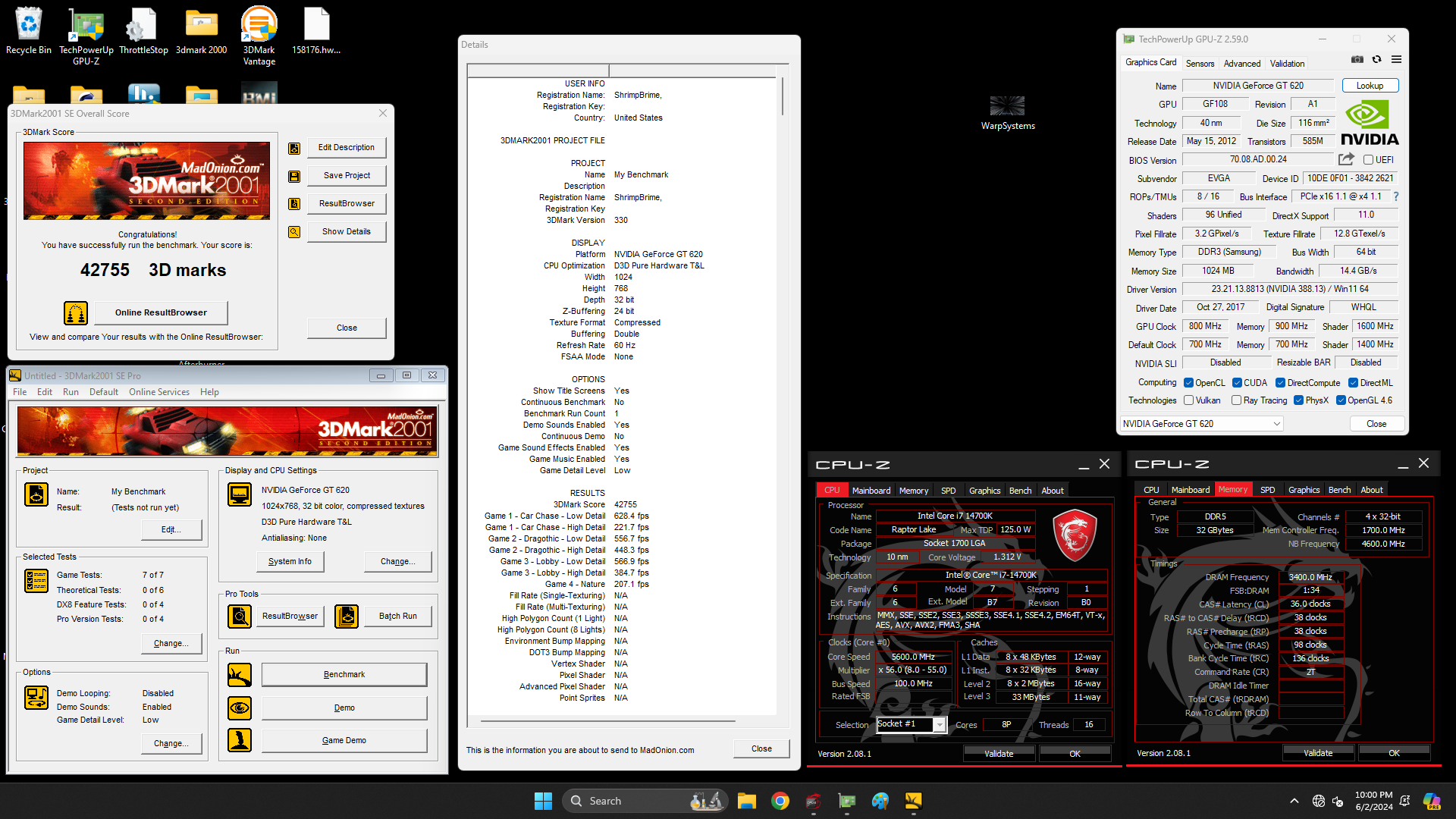Open the Recycle Bin desktop icon

[x=28, y=32]
